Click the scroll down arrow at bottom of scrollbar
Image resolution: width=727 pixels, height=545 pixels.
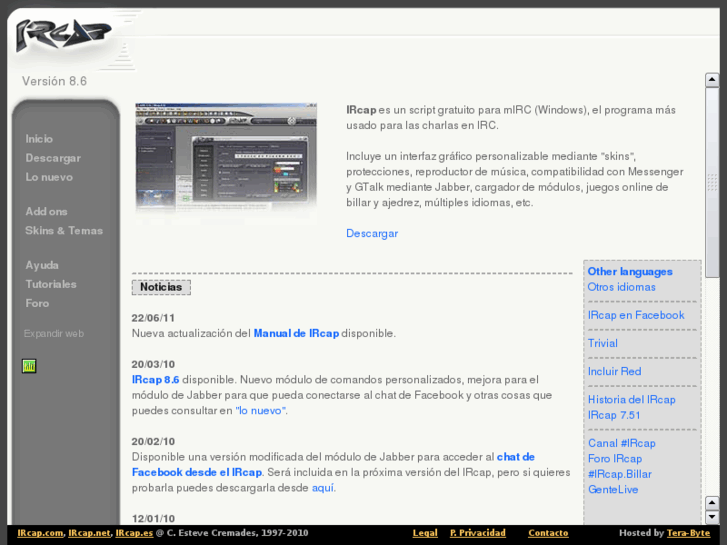pyautogui.click(x=712, y=517)
